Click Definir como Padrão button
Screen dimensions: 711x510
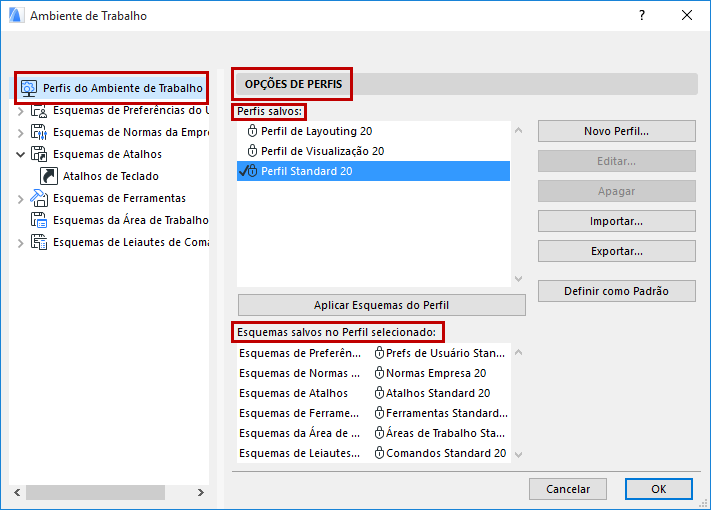(616, 292)
